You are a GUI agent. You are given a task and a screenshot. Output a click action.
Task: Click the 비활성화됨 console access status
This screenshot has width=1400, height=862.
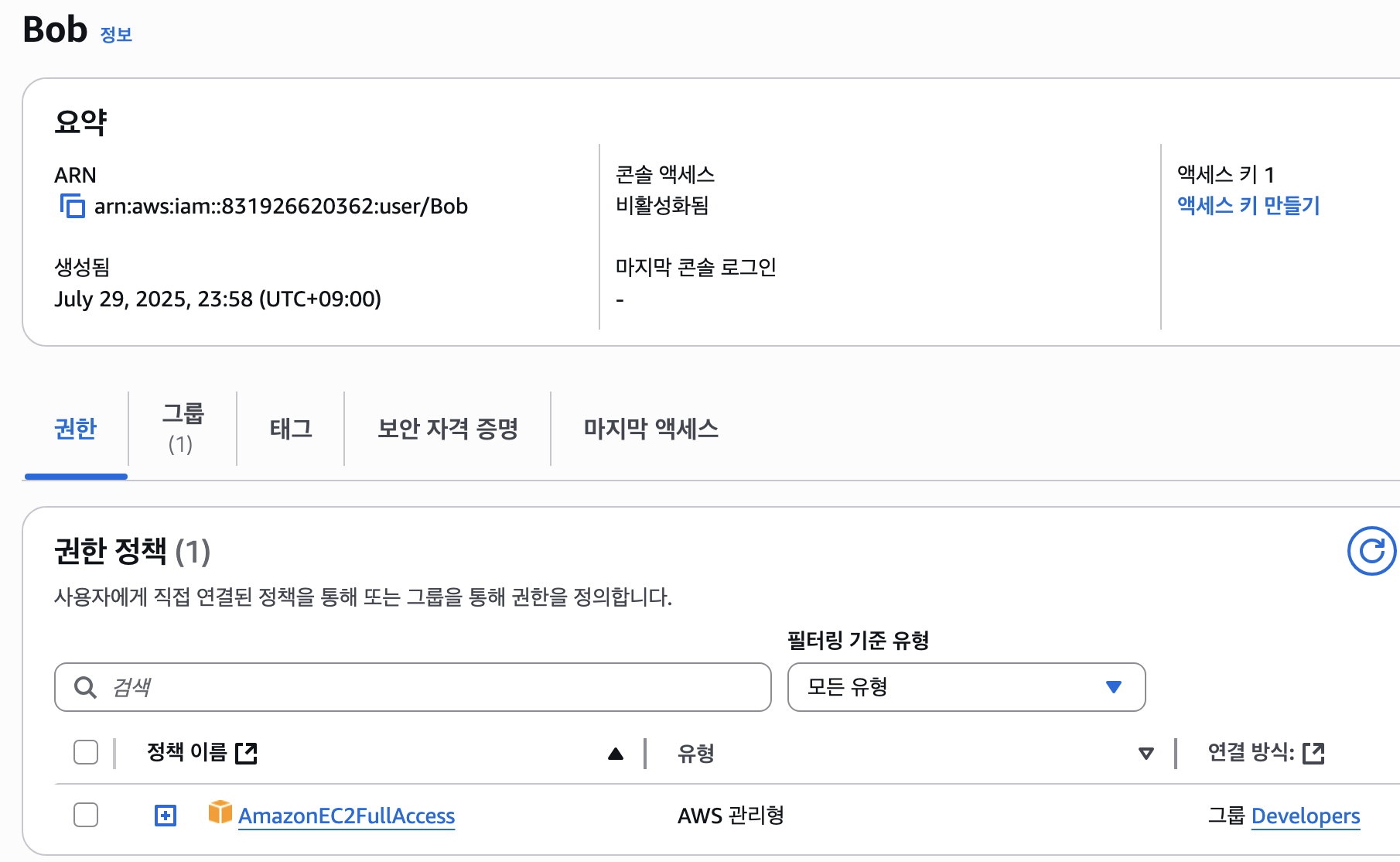662,206
